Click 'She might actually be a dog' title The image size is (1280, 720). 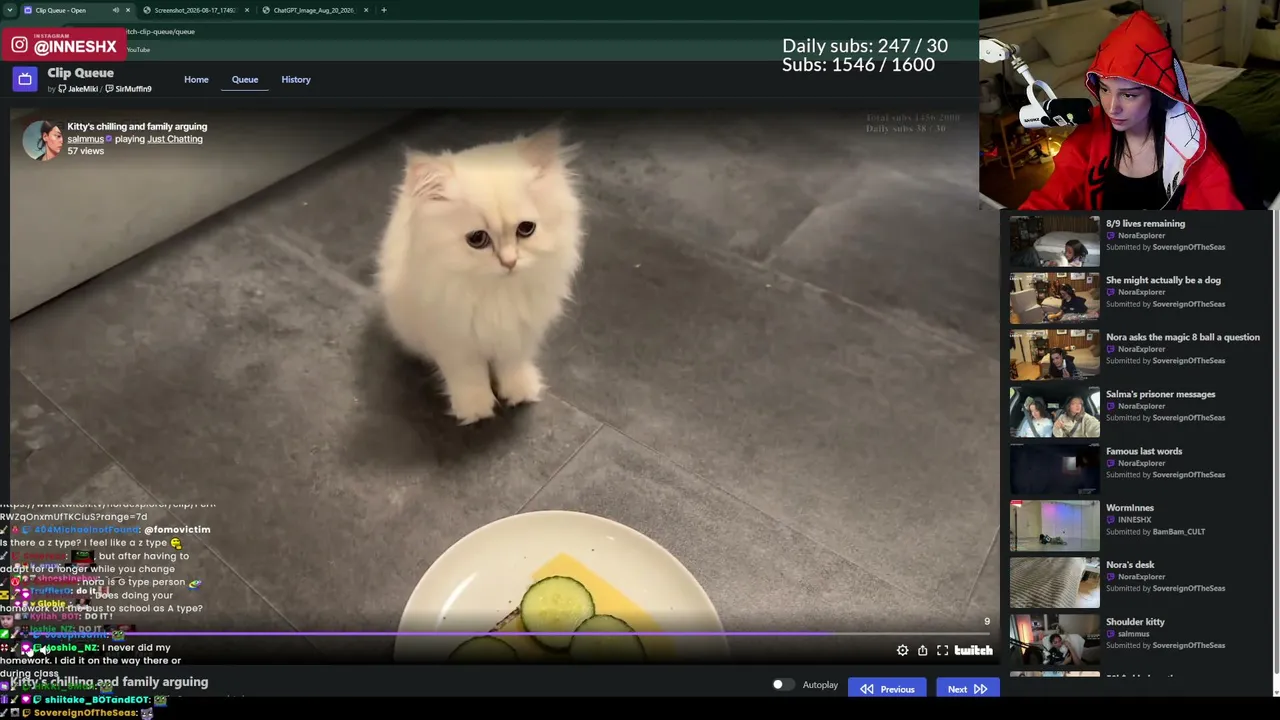pos(1163,281)
